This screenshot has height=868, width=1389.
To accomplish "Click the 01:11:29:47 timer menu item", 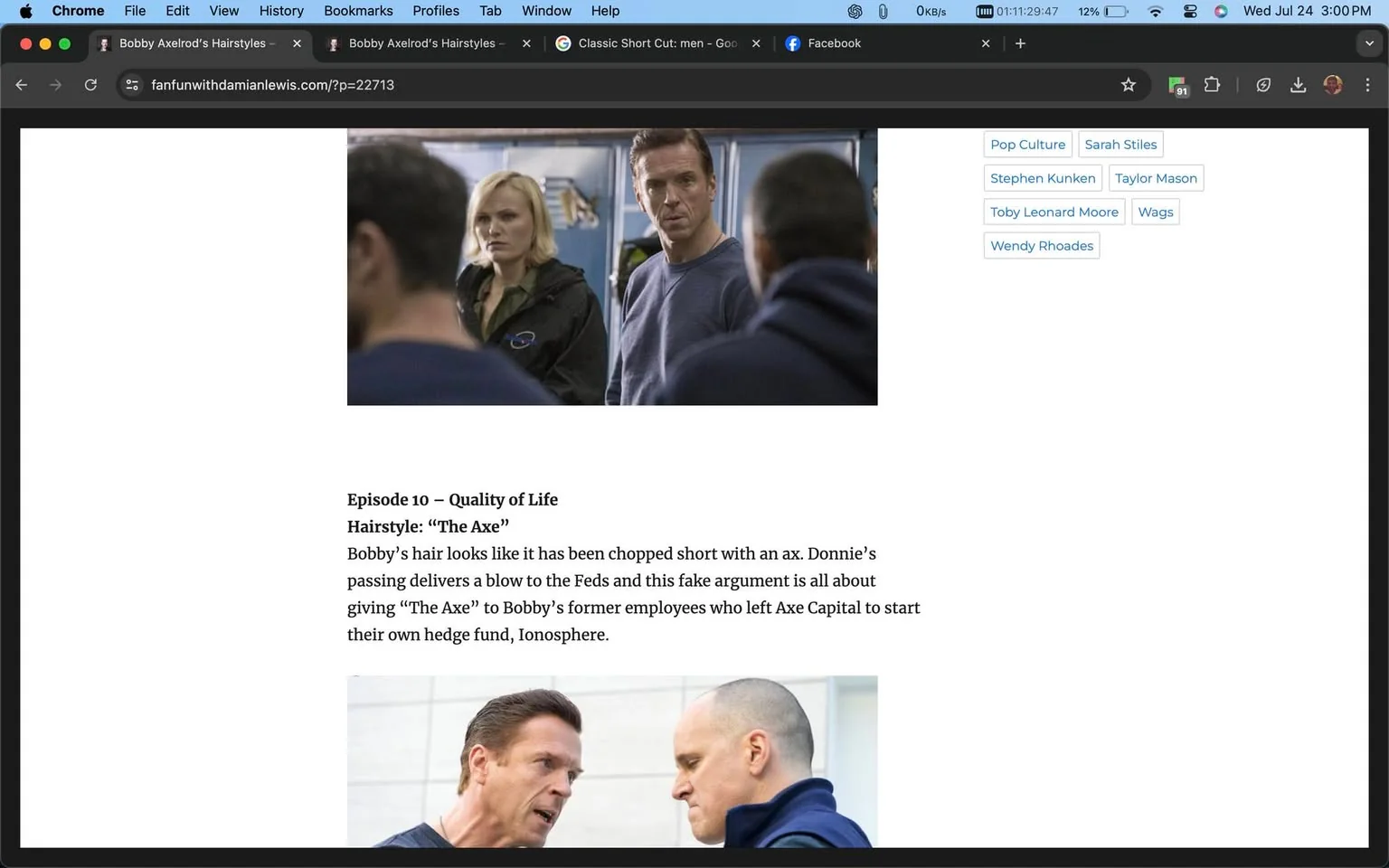I will pos(1016,11).
